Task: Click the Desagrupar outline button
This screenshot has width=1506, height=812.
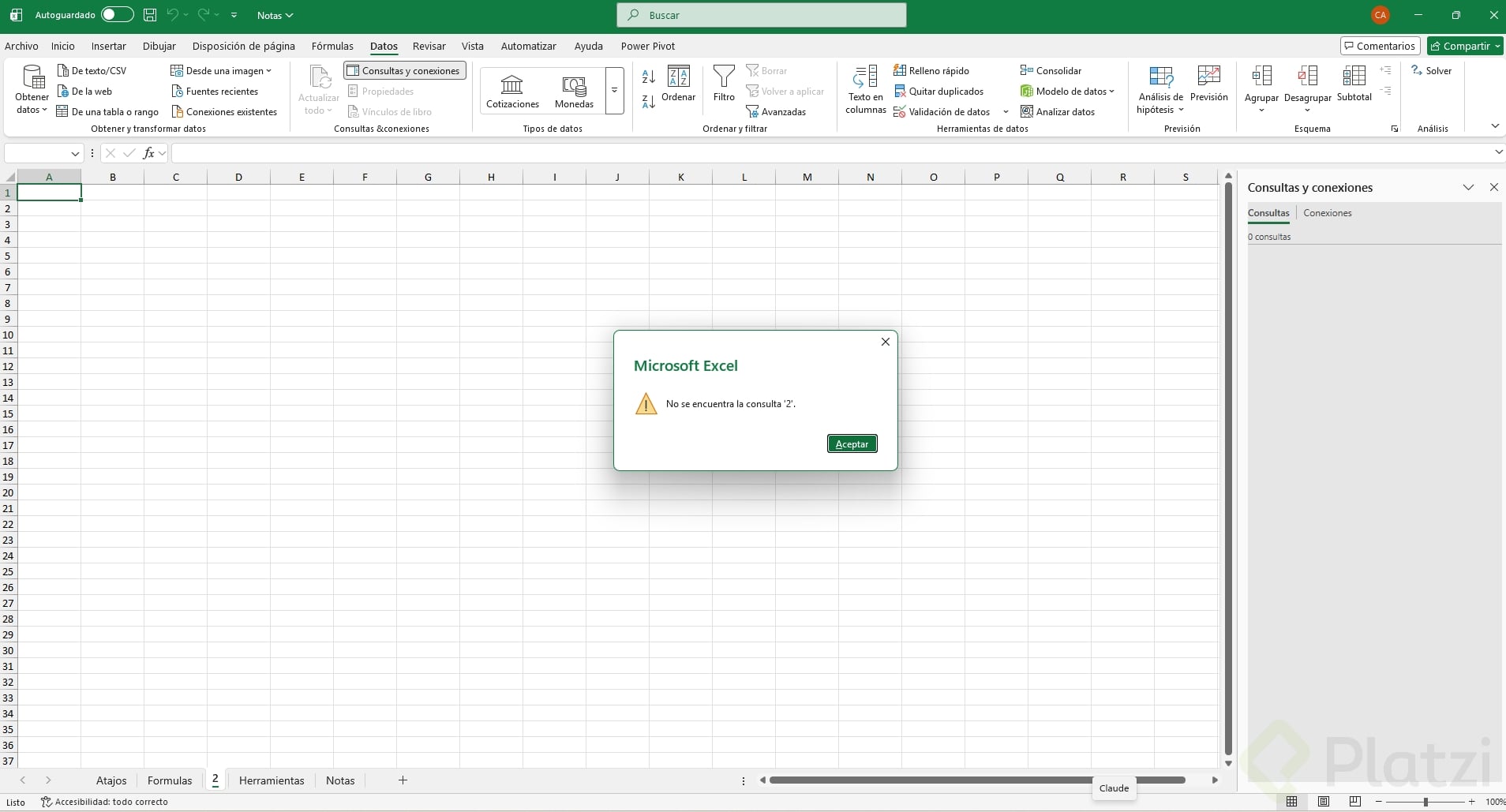Action: (1307, 89)
